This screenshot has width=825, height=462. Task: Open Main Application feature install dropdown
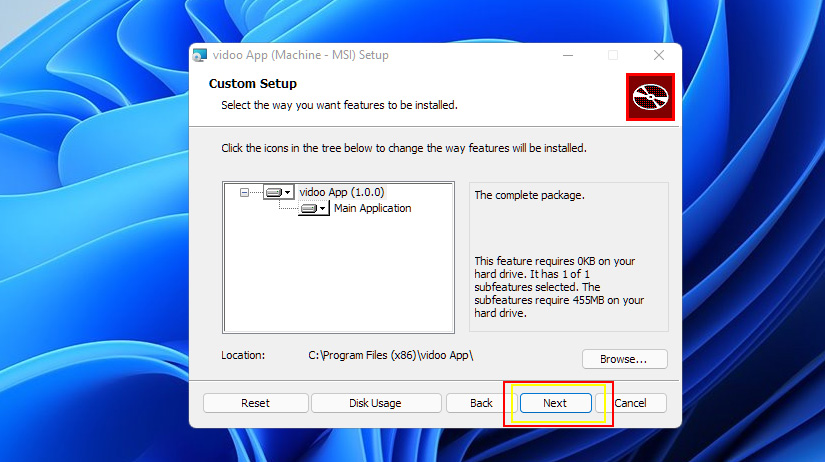314,208
